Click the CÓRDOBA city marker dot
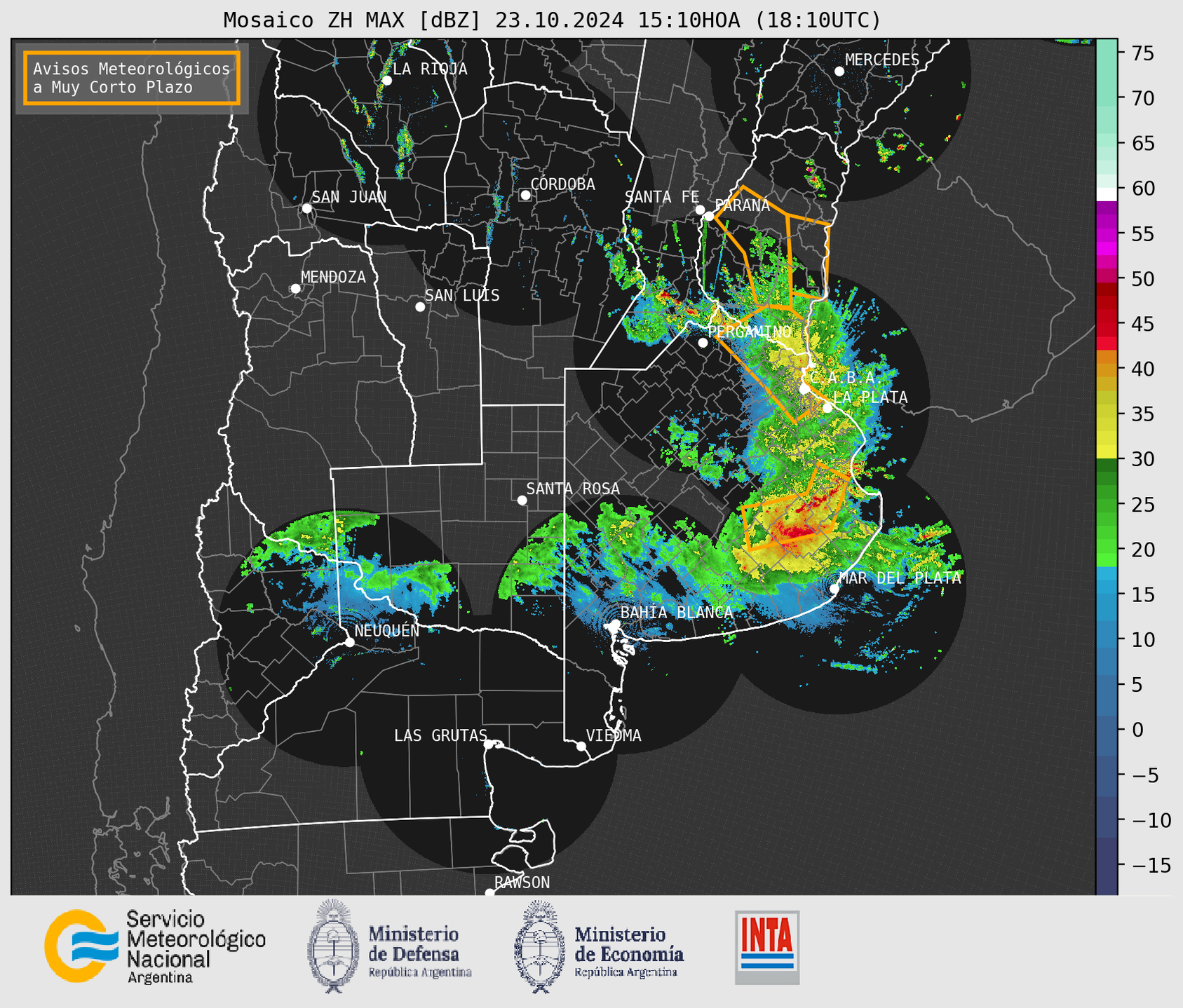The width and height of the screenshot is (1183, 1008). click(x=525, y=195)
